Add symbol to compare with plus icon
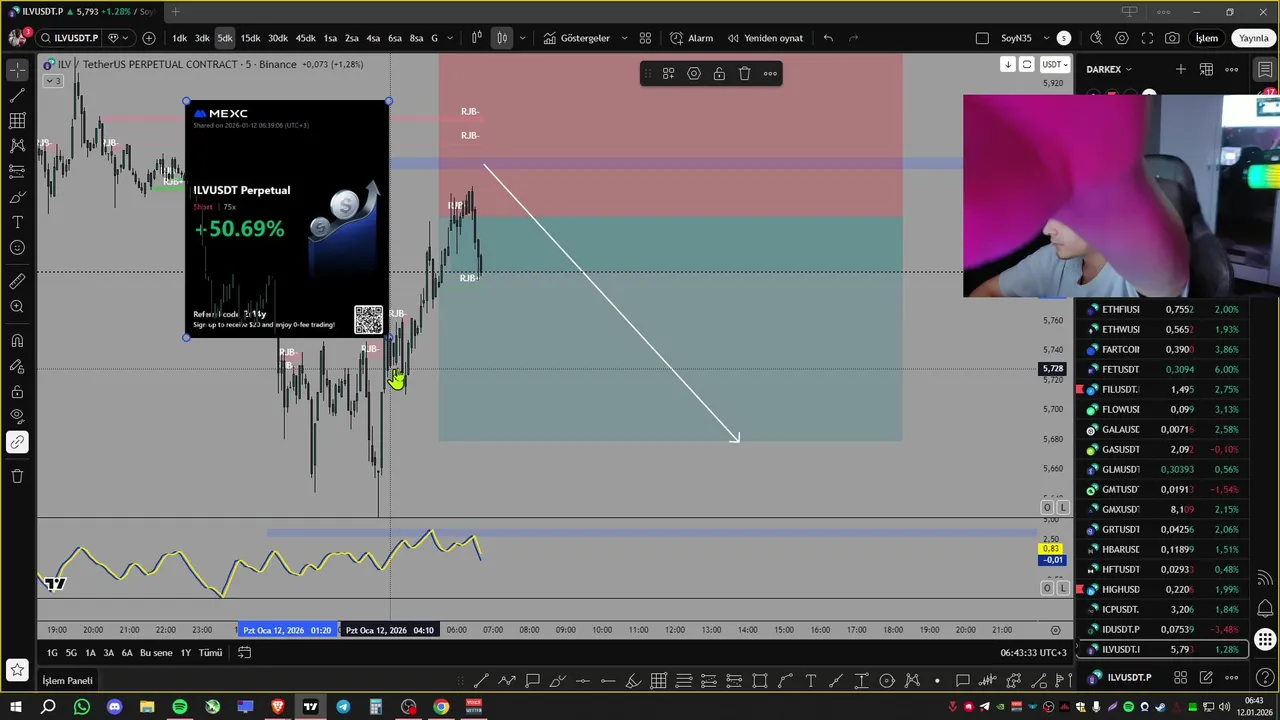Screen dimensions: 1280x720 149,38
